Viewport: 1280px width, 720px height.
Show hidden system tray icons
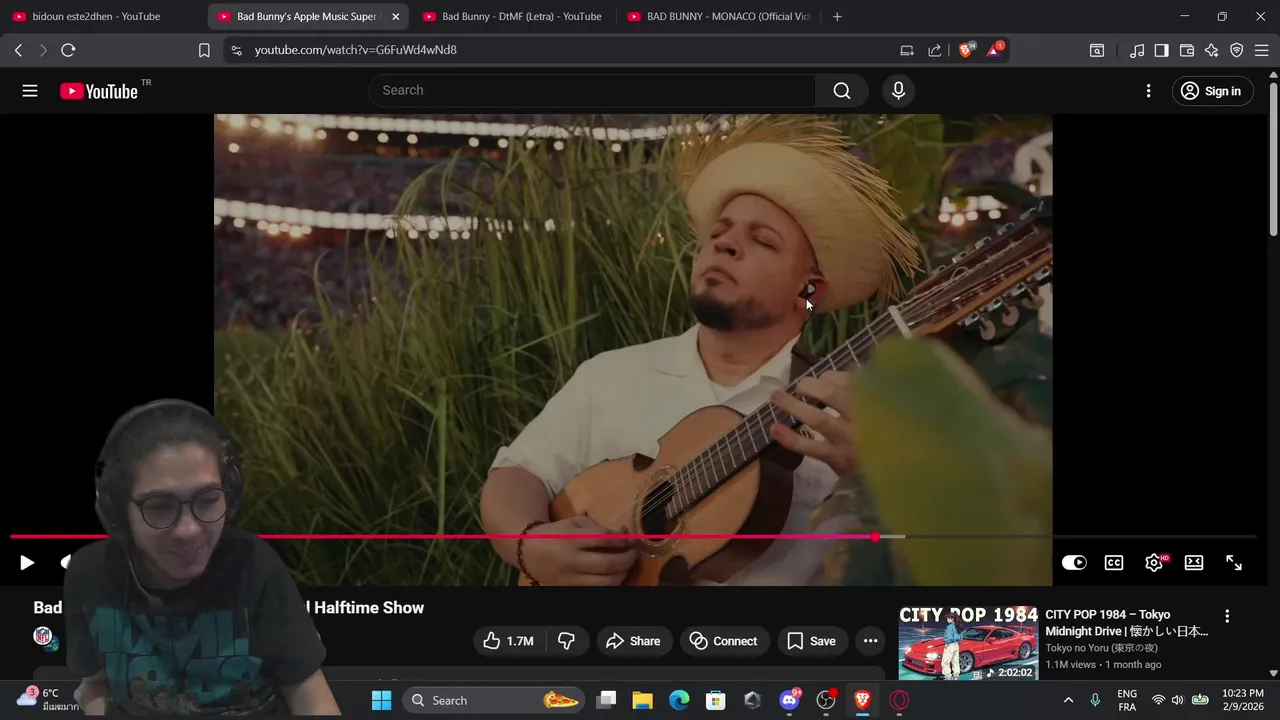point(1068,700)
